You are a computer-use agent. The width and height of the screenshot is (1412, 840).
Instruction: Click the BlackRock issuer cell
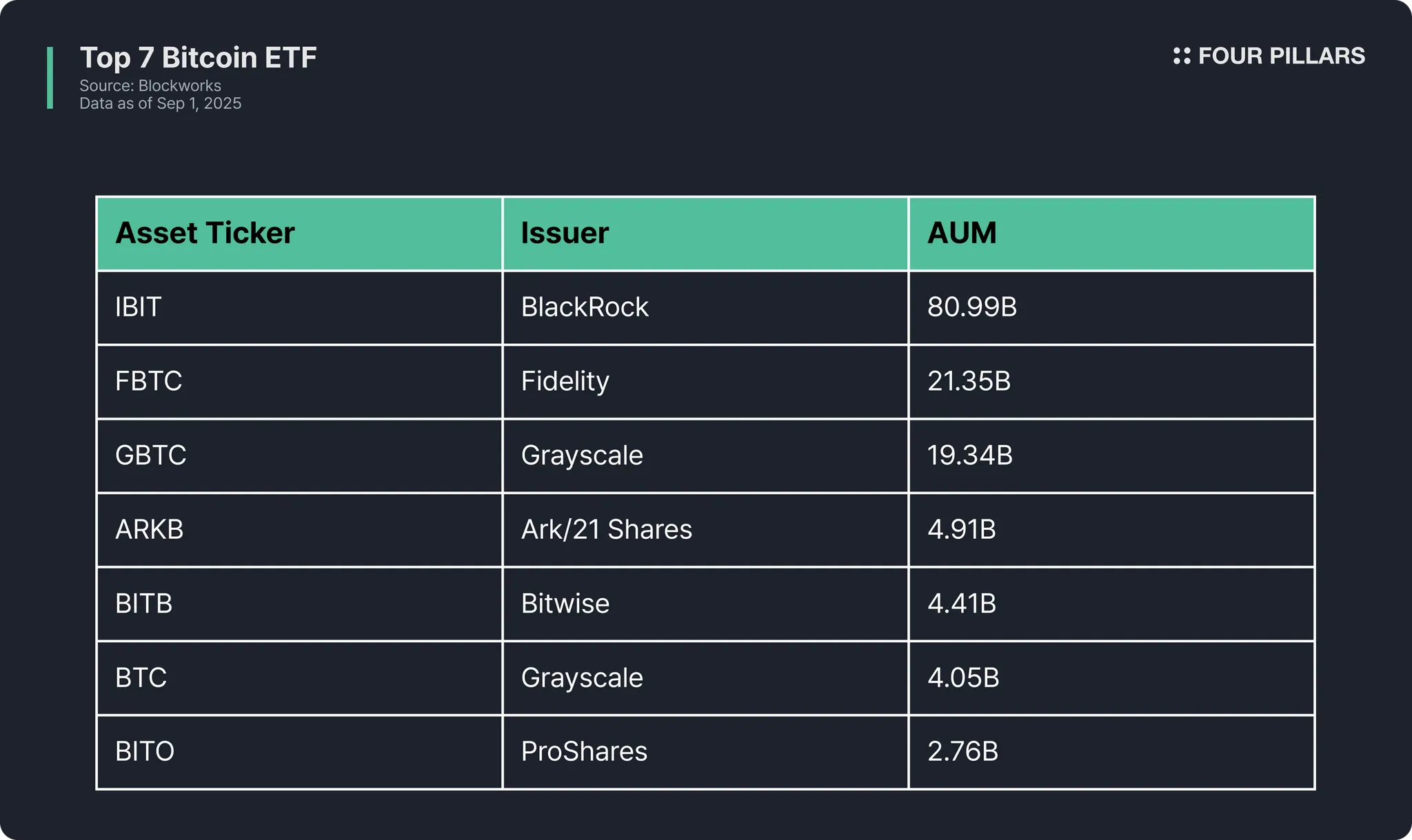tap(585, 307)
